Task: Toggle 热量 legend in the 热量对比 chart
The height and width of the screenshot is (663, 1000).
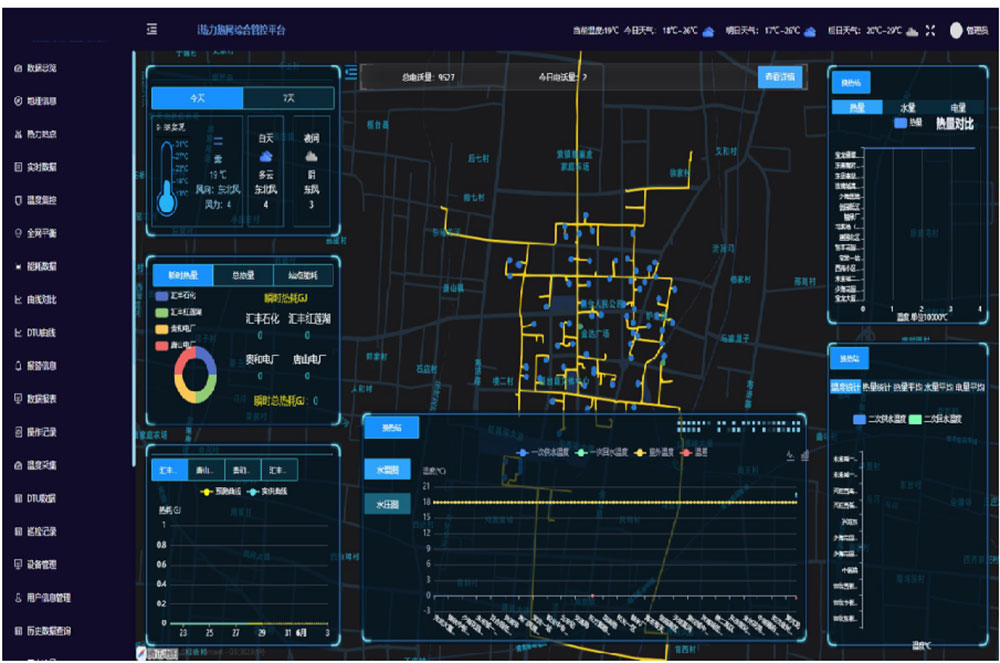Action: [x=908, y=122]
